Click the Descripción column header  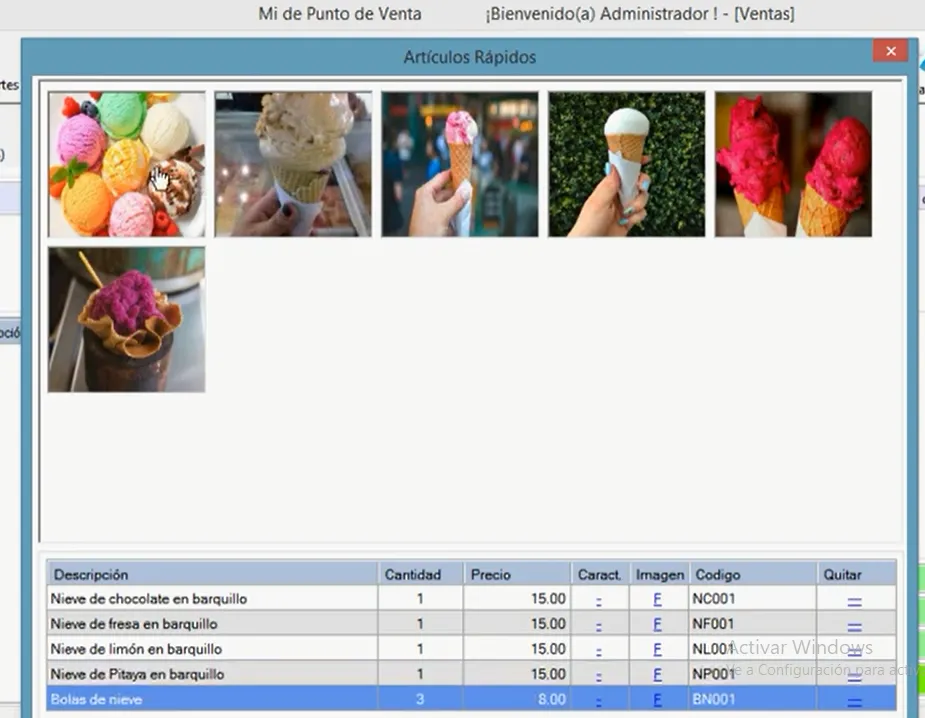pos(90,574)
